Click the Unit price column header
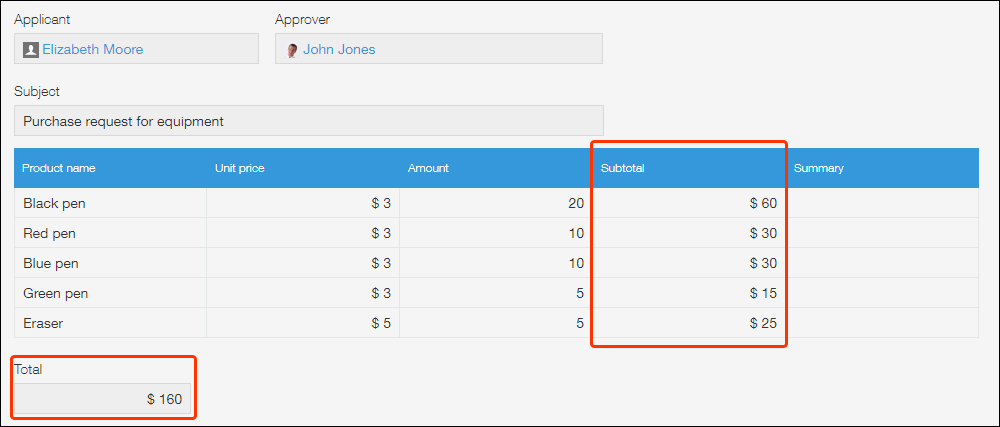This screenshot has width=1000, height=427. pyautogui.click(x=240, y=168)
